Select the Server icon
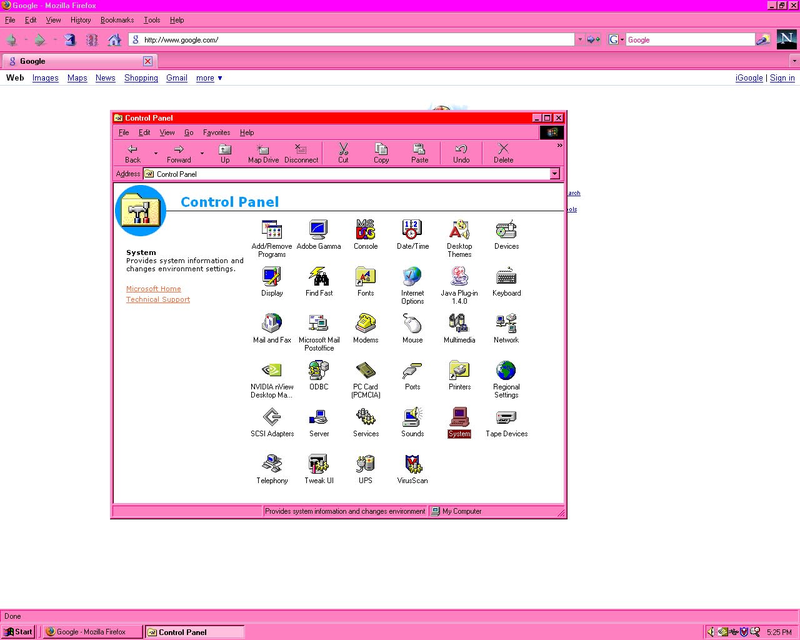 (x=318, y=423)
